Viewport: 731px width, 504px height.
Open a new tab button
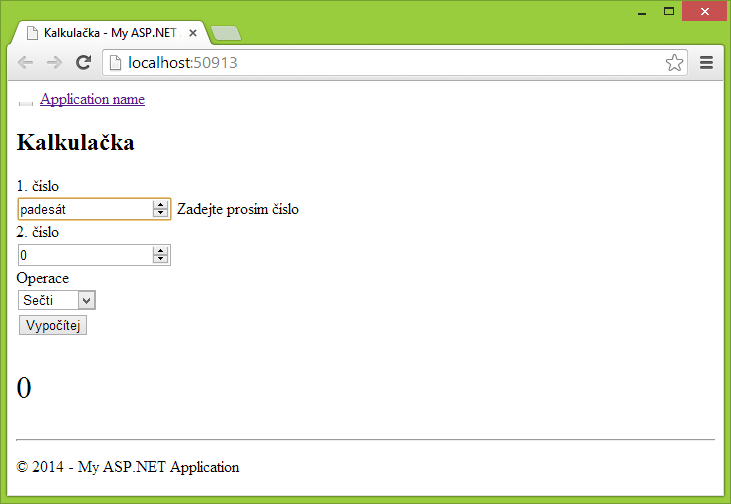click(226, 33)
